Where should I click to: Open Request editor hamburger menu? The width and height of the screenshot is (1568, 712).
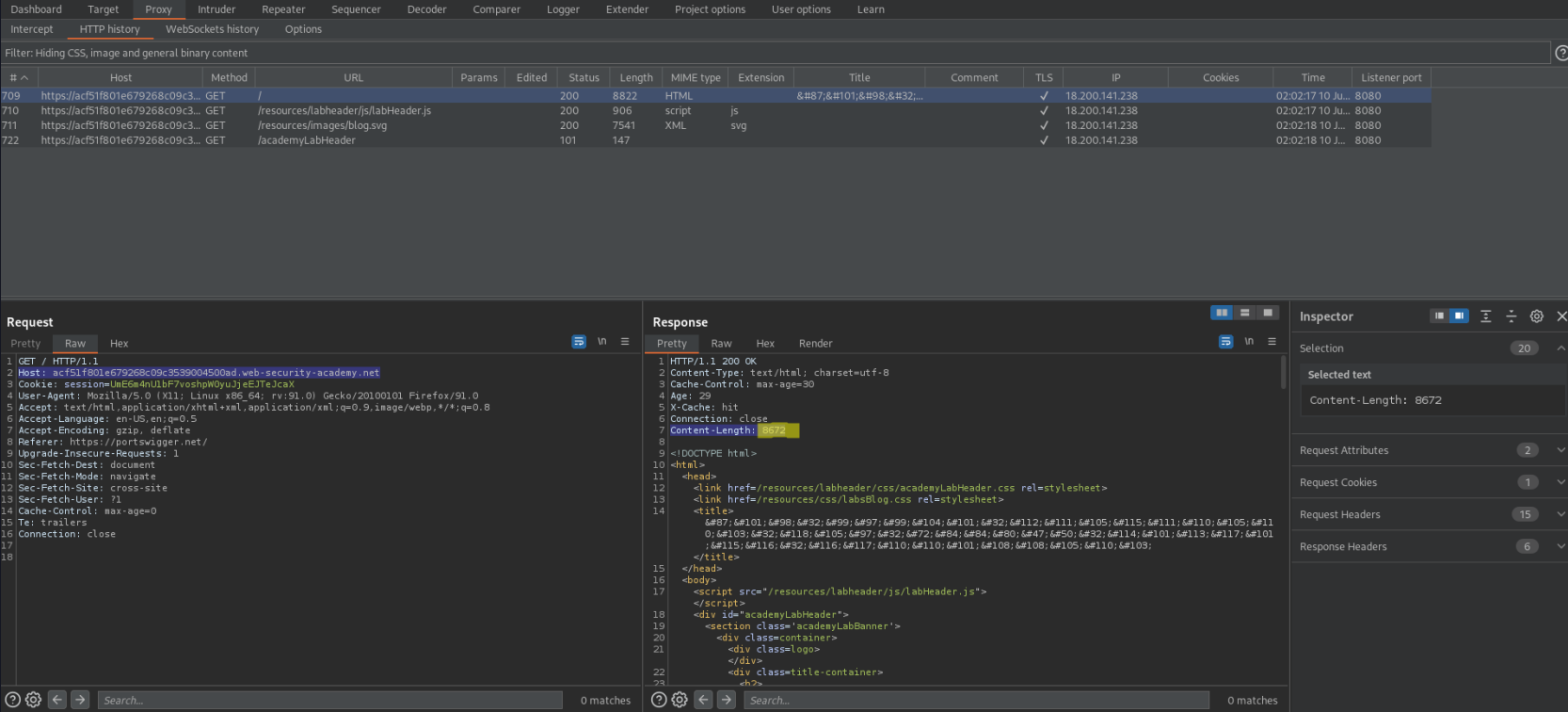point(625,342)
